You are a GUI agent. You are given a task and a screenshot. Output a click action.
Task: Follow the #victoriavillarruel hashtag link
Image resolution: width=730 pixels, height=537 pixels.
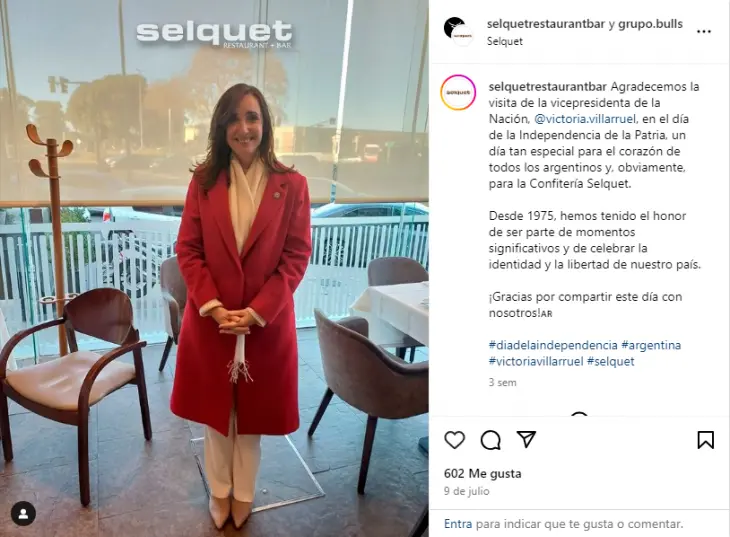536,361
